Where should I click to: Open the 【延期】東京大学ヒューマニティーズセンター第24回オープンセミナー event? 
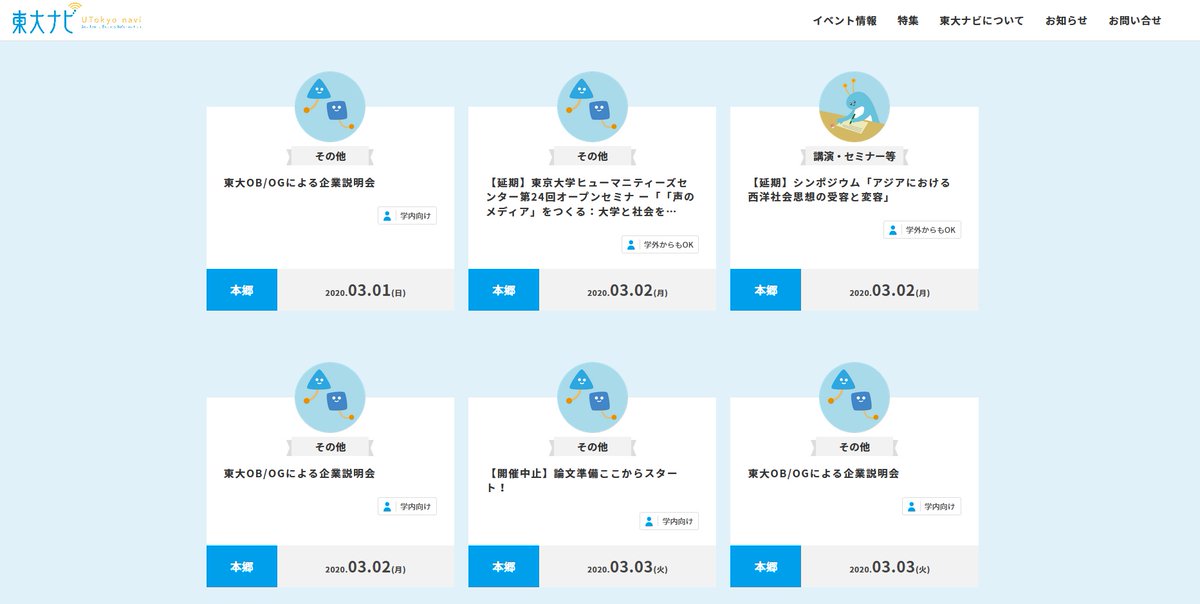tap(589, 197)
